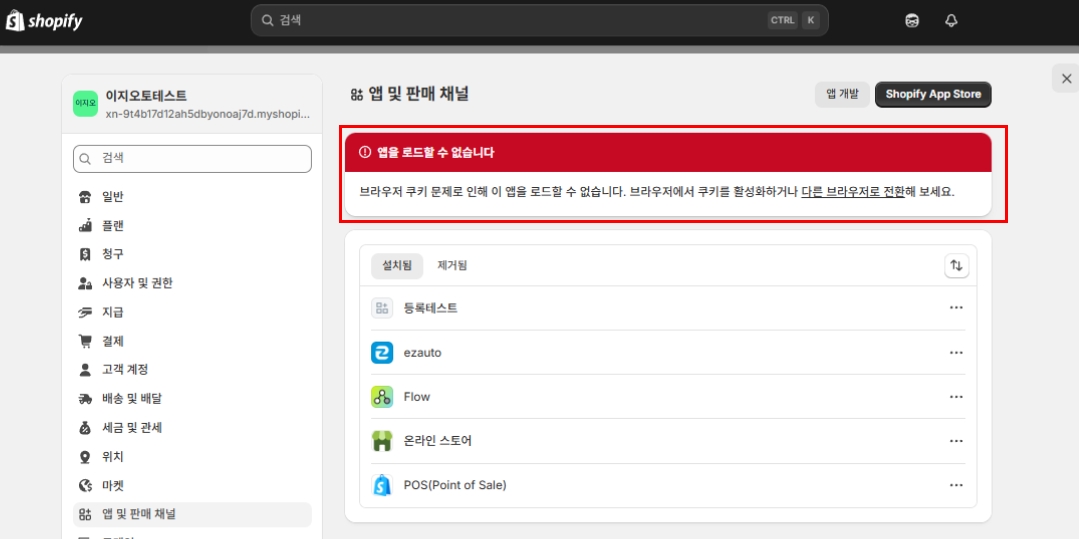Open the Shopify App Store button

coord(933,94)
